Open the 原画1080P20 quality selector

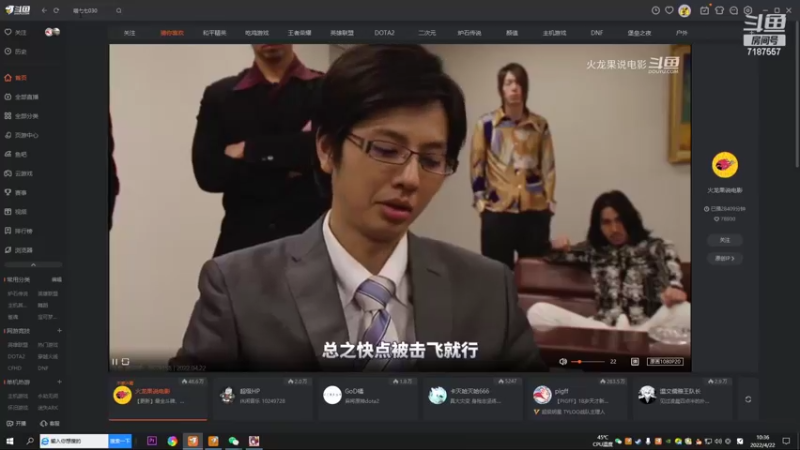[x=665, y=362]
